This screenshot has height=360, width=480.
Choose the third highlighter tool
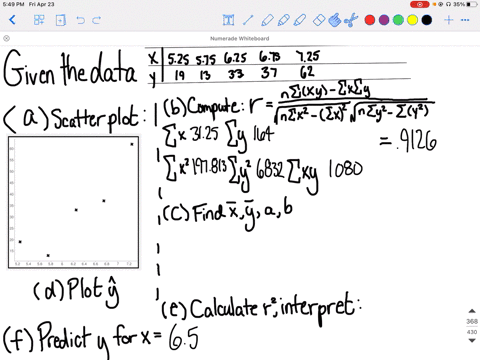tap(300, 20)
